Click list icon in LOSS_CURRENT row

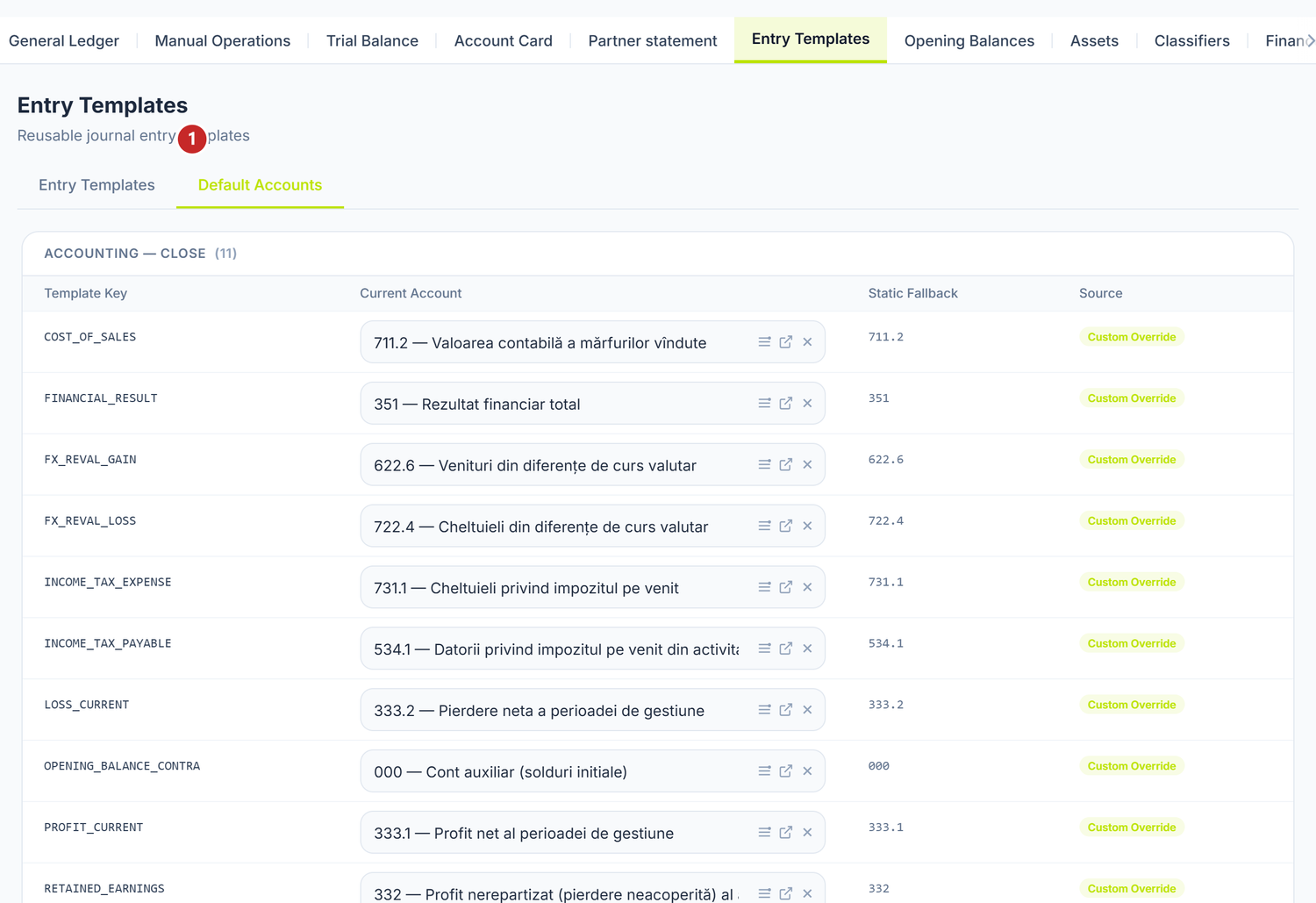pyautogui.click(x=764, y=710)
